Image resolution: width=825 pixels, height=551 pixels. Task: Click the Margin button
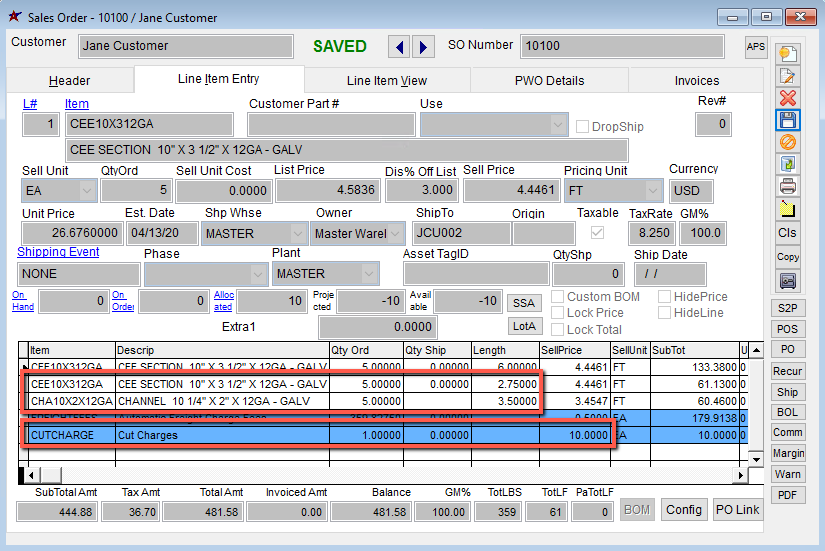(788, 453)
